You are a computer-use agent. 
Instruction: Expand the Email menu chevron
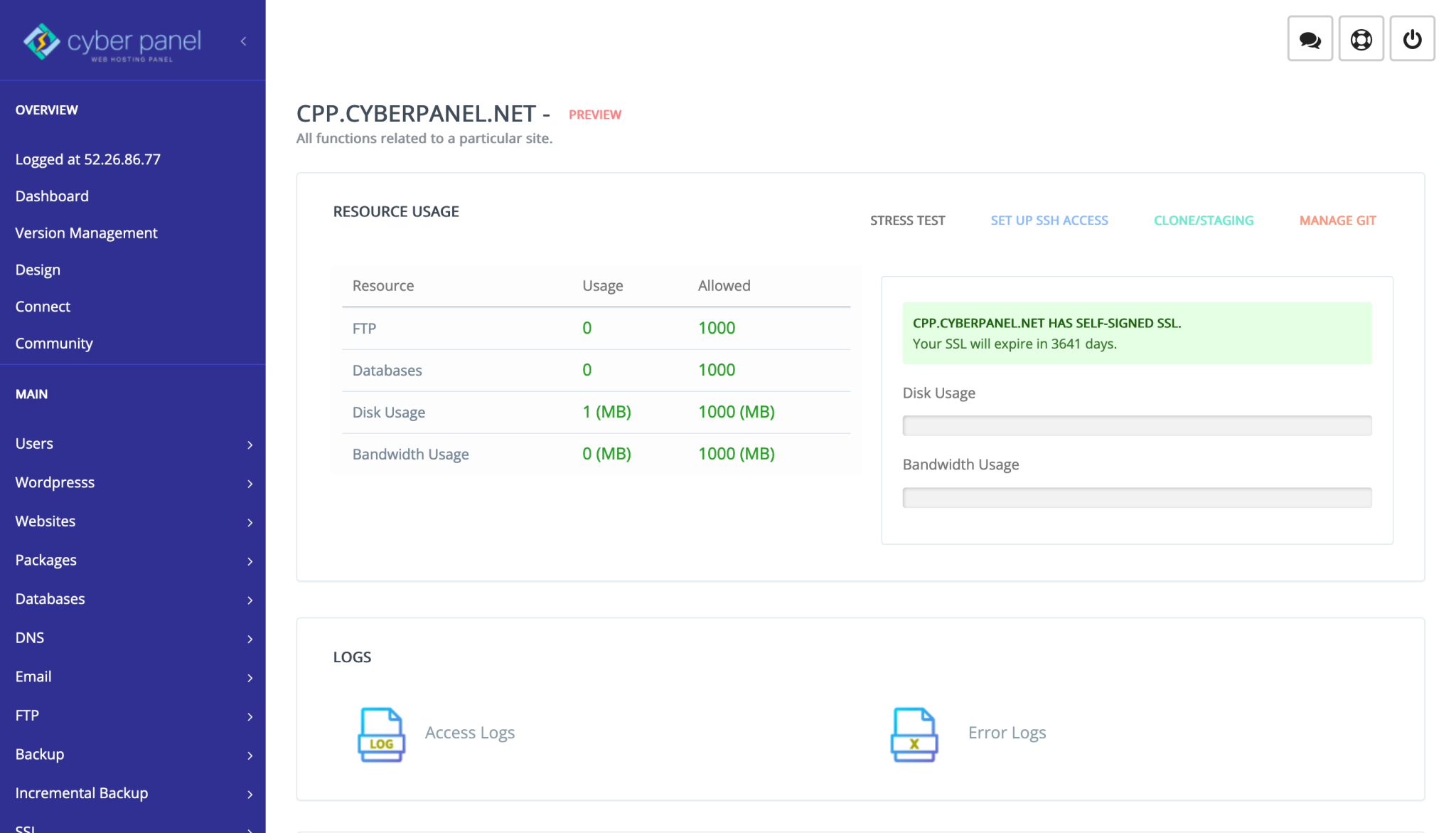250,678
